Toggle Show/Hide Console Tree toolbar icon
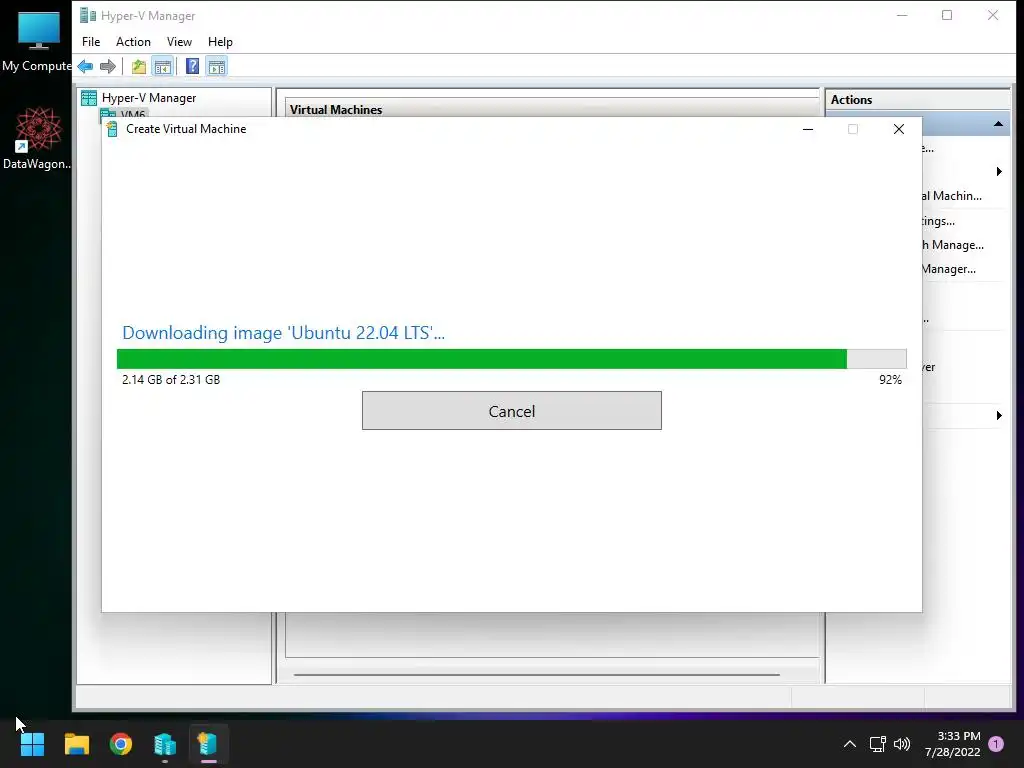 pos(163,67)
